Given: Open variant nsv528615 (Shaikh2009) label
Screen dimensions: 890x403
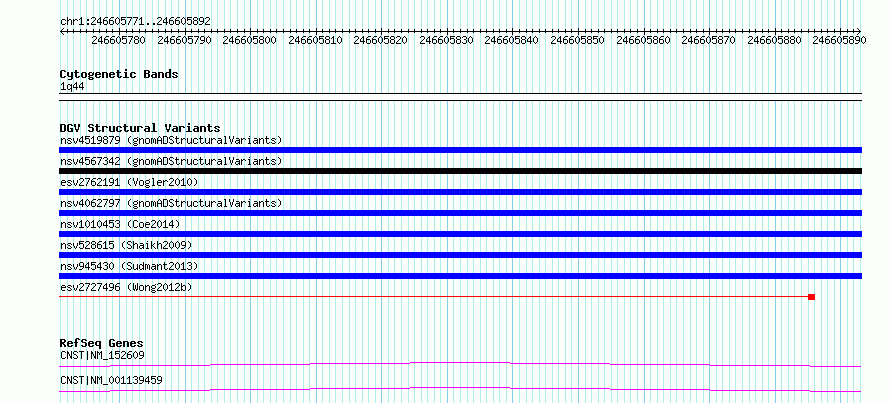Looking at the screenshot, I should [126, 245].
